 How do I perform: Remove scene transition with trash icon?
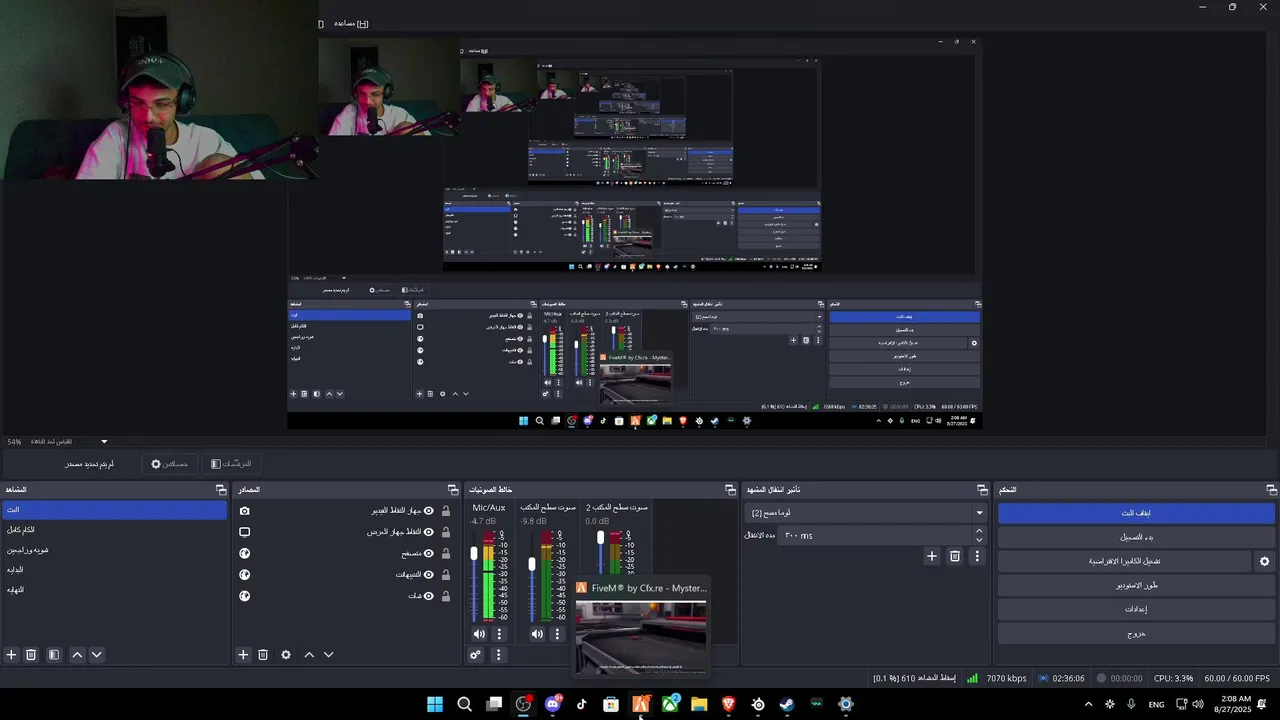[955, 556]
